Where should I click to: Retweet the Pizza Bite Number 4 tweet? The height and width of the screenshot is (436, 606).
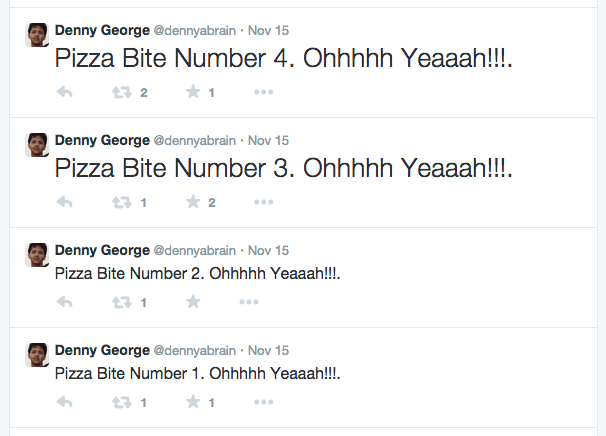click(122, 93)
